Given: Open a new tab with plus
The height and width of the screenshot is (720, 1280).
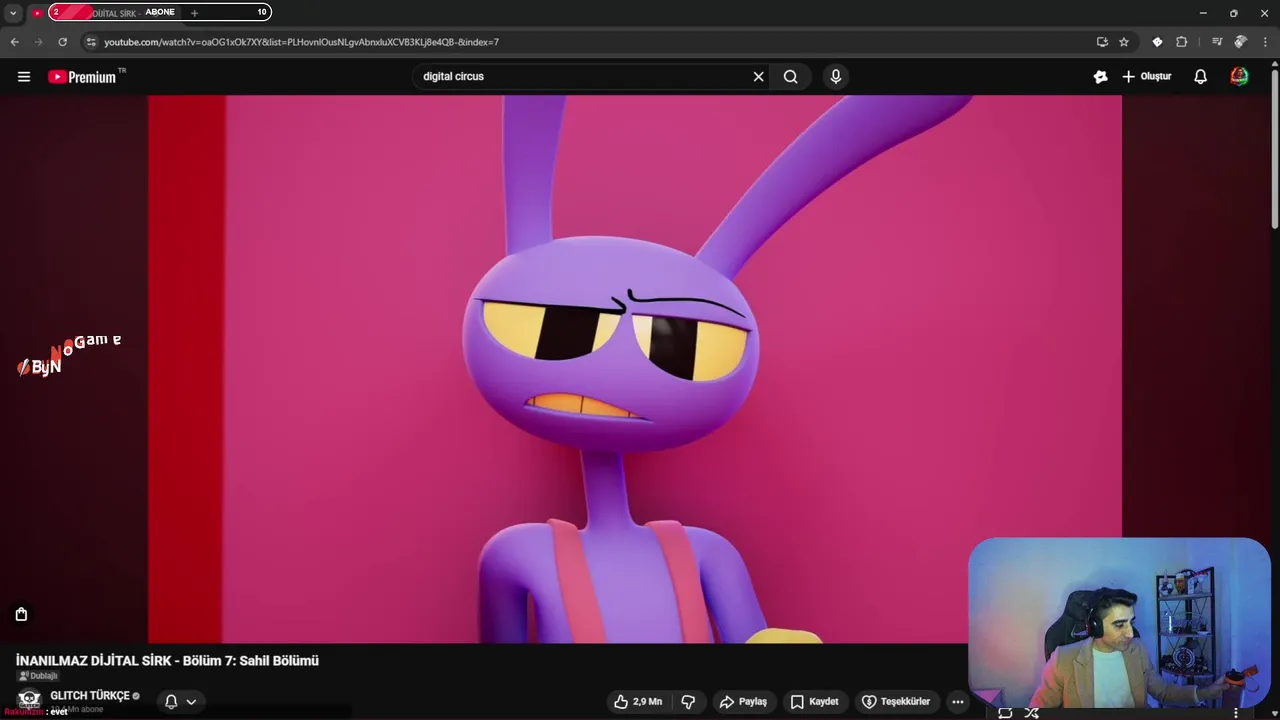Looking at the screenshot, I should point(194,13).
